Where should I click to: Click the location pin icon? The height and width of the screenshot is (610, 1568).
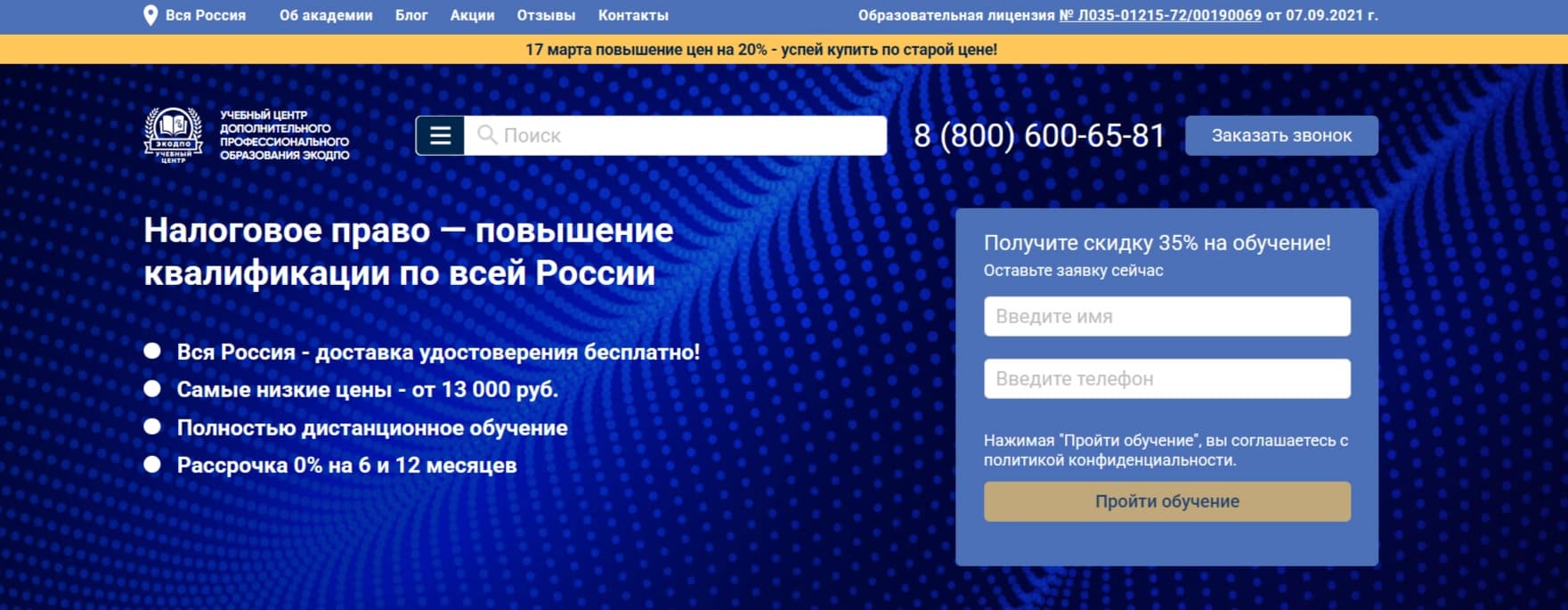[150, 15]
